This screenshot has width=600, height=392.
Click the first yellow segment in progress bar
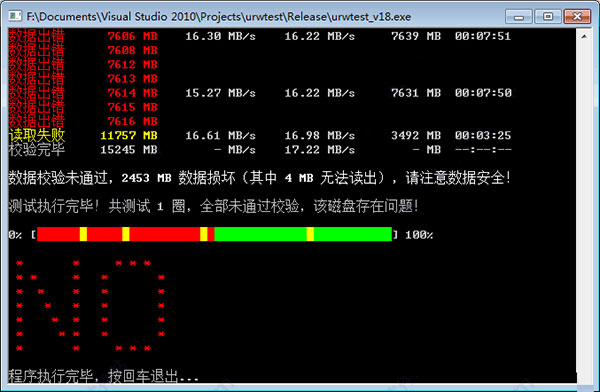click(x=83, y=234)
